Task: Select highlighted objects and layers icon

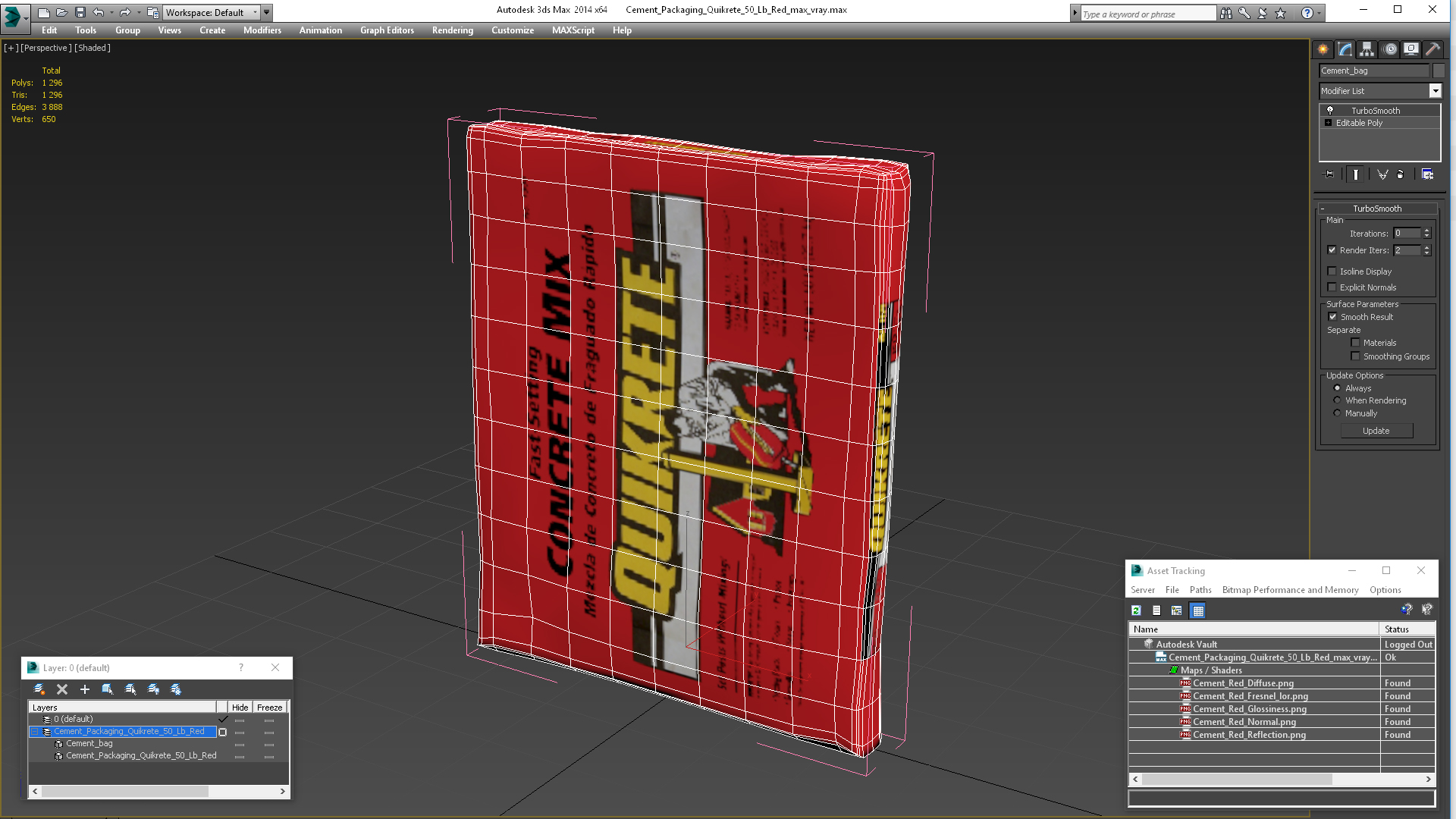Action: (108, 689)
